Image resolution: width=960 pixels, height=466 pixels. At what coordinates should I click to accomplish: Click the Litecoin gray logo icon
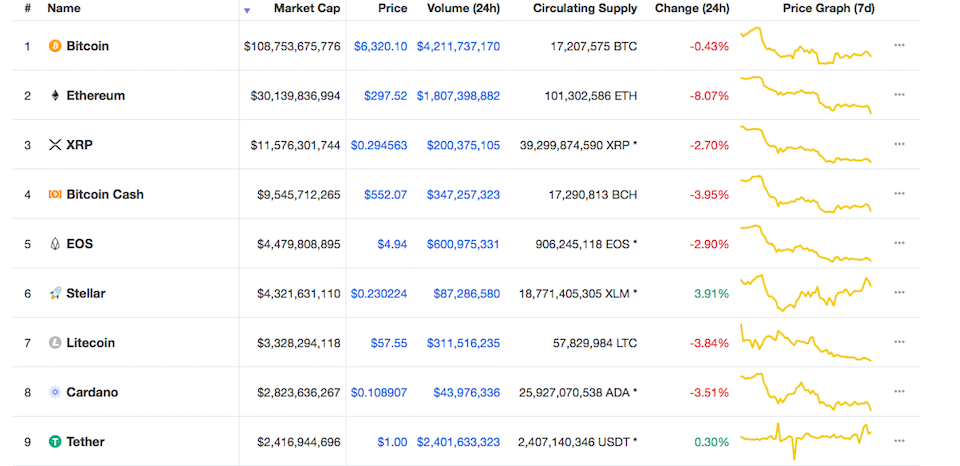55,343
